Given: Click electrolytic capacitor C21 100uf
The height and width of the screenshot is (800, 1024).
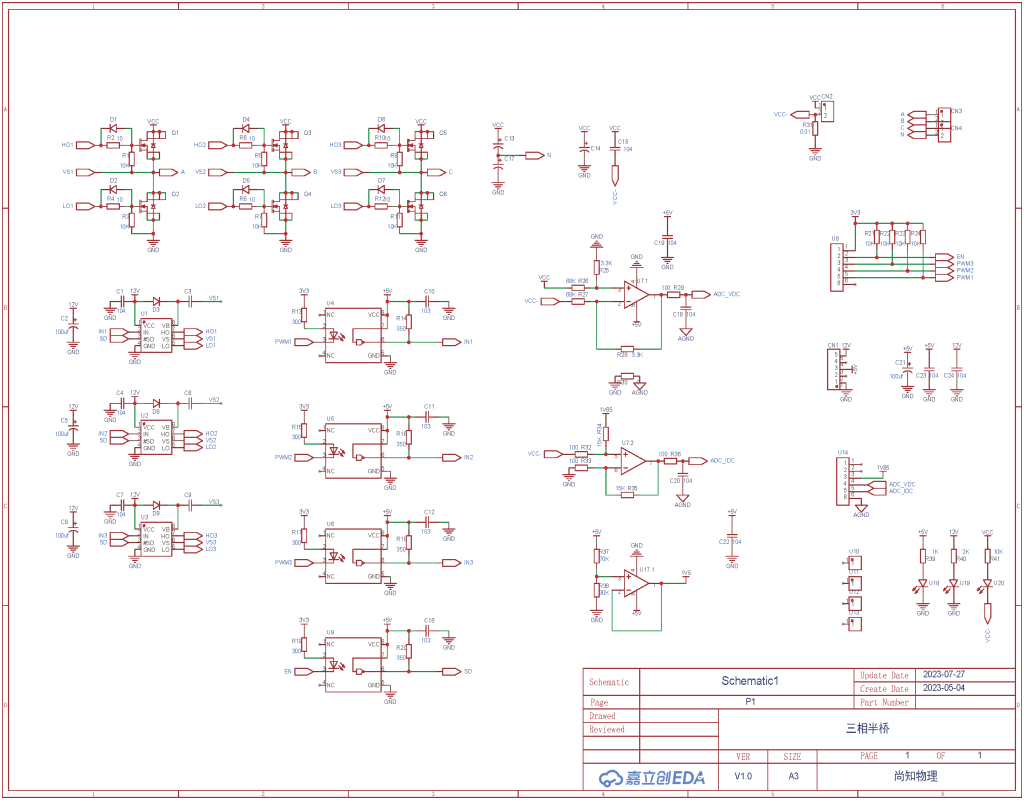Looking at the screenshot, I should point(907,370).
